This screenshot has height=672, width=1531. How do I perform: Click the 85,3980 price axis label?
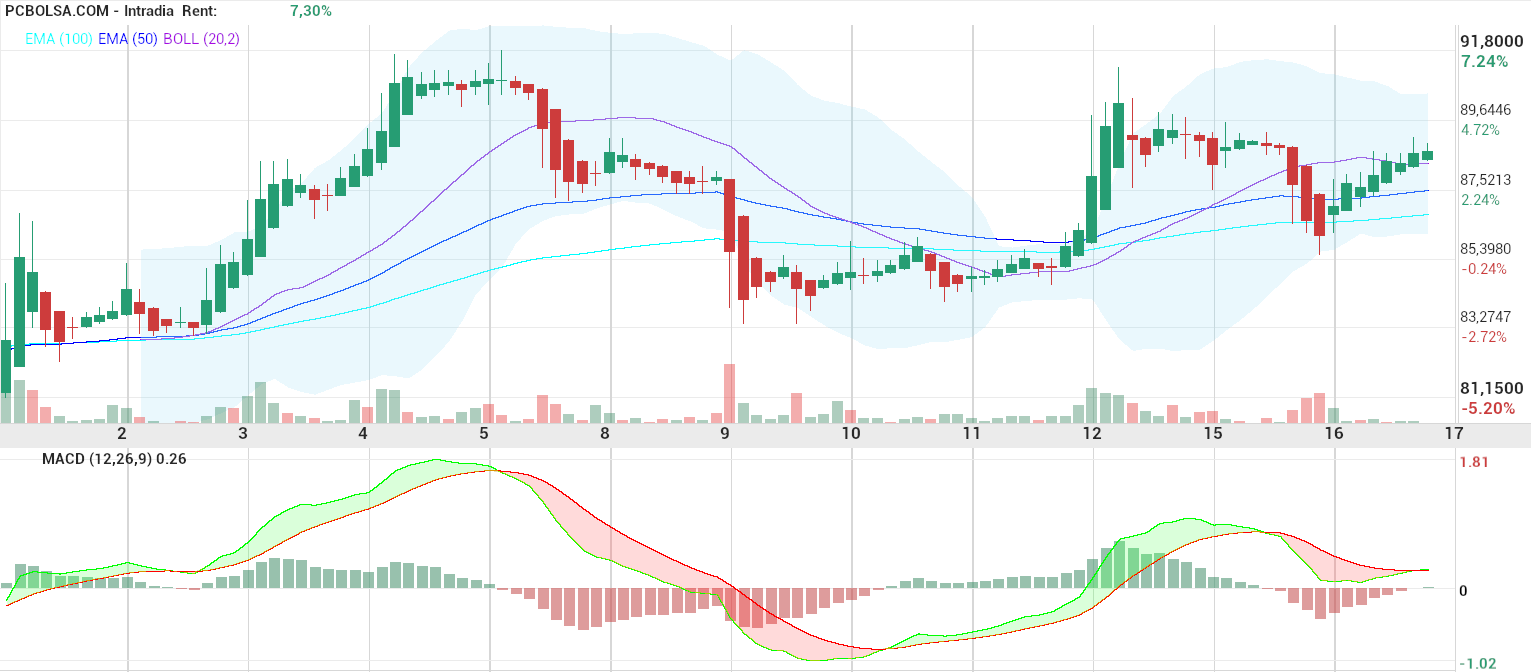[1486, 248]
